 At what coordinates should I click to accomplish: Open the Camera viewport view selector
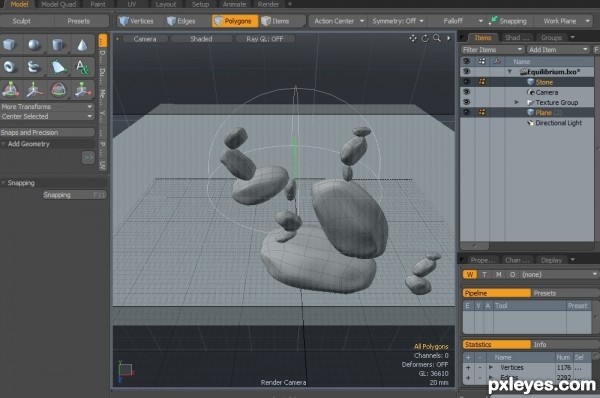pyautogui.click(x=145, y=39)
